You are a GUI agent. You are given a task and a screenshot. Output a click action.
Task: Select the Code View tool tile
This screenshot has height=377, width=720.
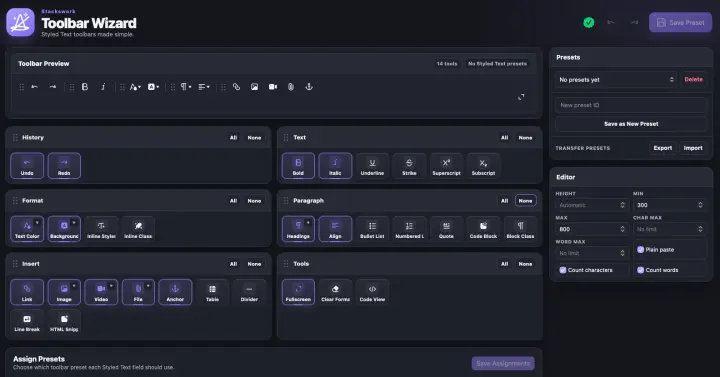click(372, 292)
